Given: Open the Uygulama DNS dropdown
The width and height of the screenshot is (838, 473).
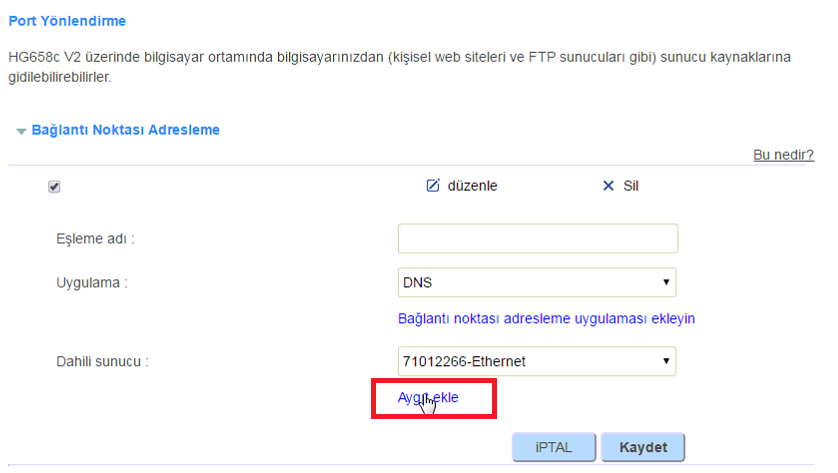Looking at the screenshot, I should [x=537, y=282].
